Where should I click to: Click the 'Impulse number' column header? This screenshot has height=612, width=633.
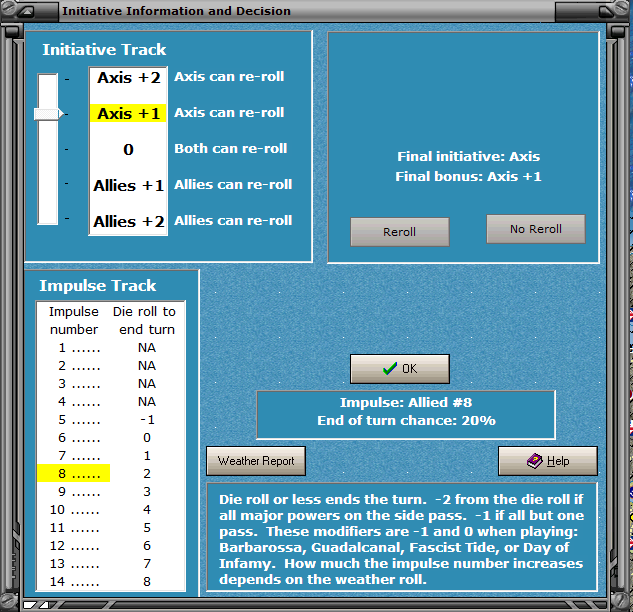click(x=73, y=321)
